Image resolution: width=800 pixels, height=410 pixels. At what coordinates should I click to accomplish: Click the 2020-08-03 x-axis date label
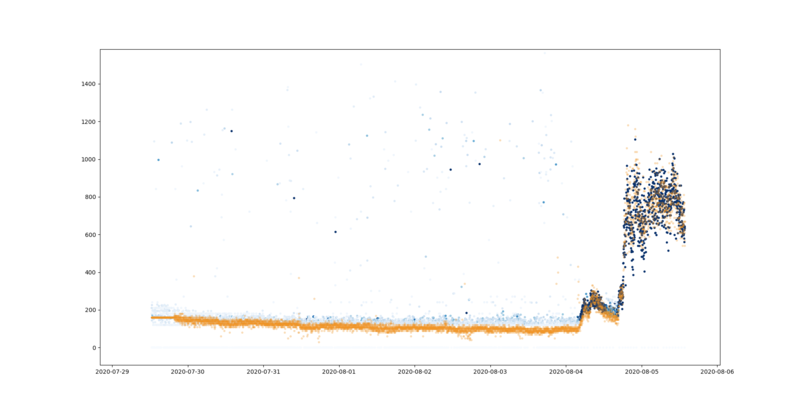point(490,372)
